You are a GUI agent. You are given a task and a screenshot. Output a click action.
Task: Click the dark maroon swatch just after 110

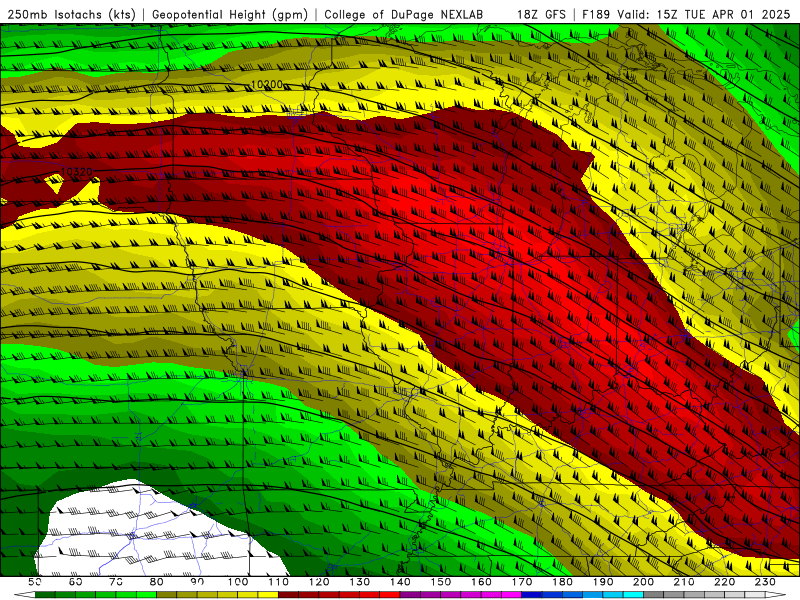[288, 595]
